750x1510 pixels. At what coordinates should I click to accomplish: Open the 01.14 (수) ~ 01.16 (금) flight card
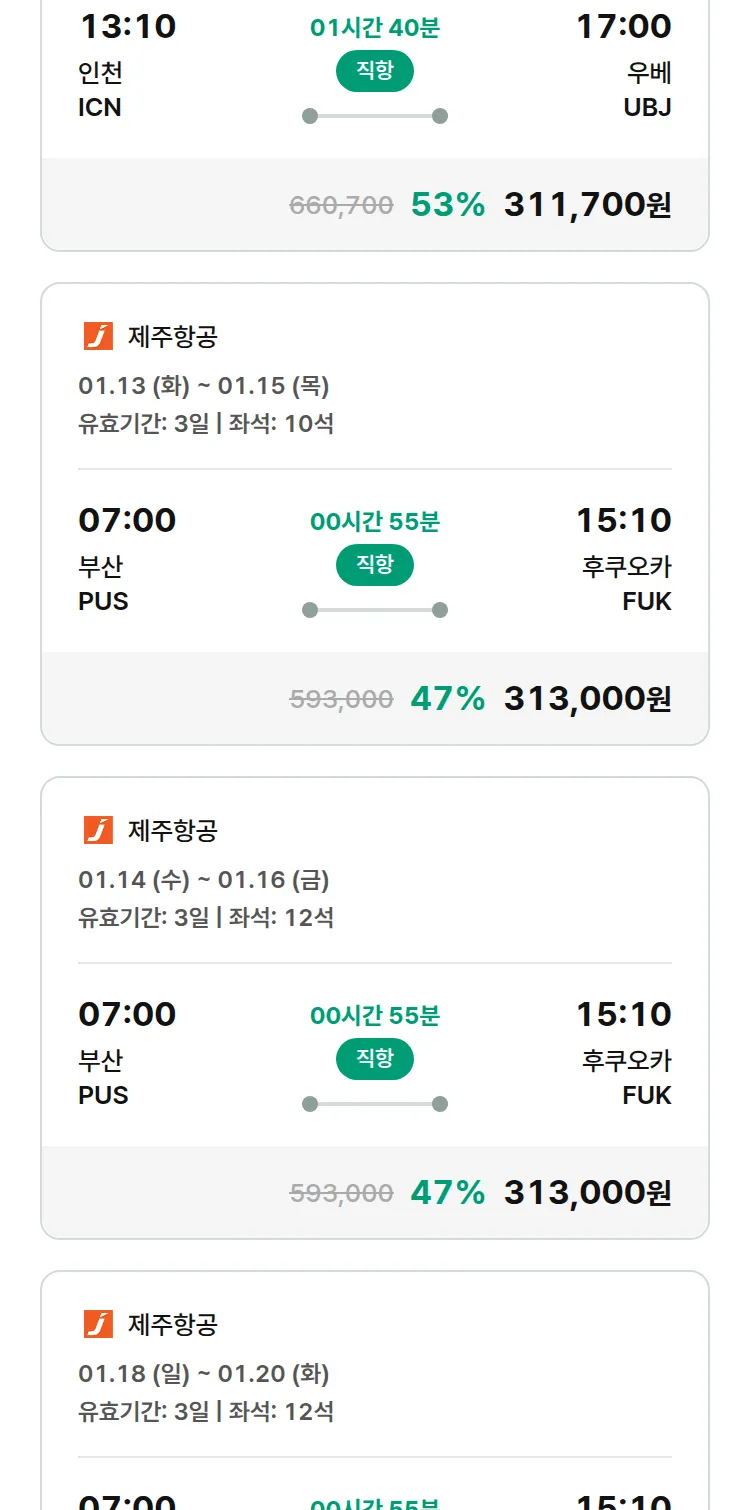pos(204,880)
